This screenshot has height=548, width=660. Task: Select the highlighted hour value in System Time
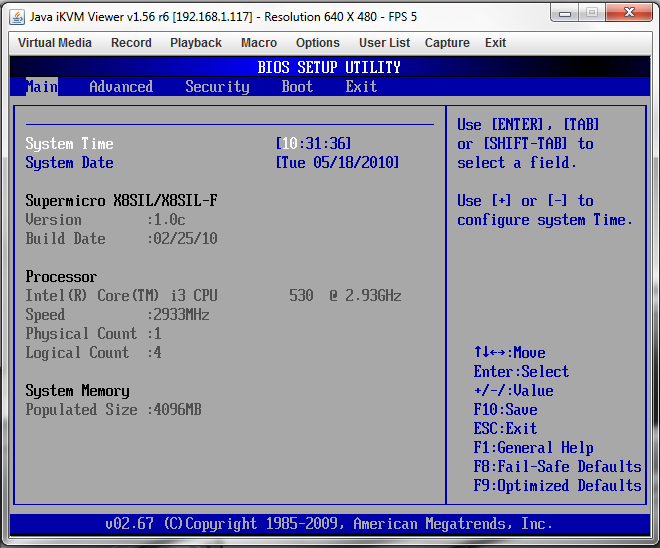pos(290,144)
